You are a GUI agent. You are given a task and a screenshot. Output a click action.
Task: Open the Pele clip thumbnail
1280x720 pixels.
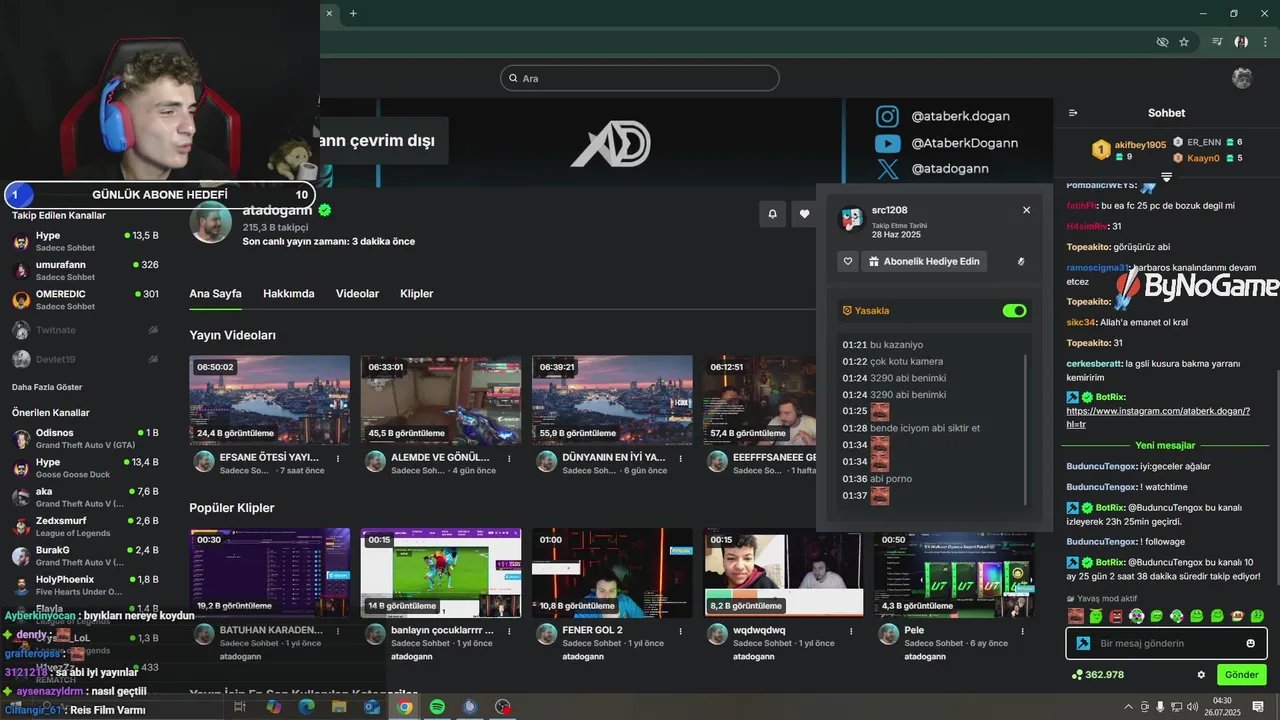pyautogui.click(x=954, y=572)
